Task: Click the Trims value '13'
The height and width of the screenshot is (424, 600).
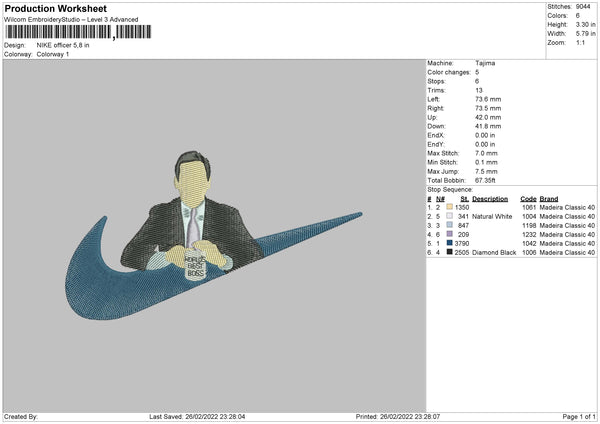Action: (479, 90)
